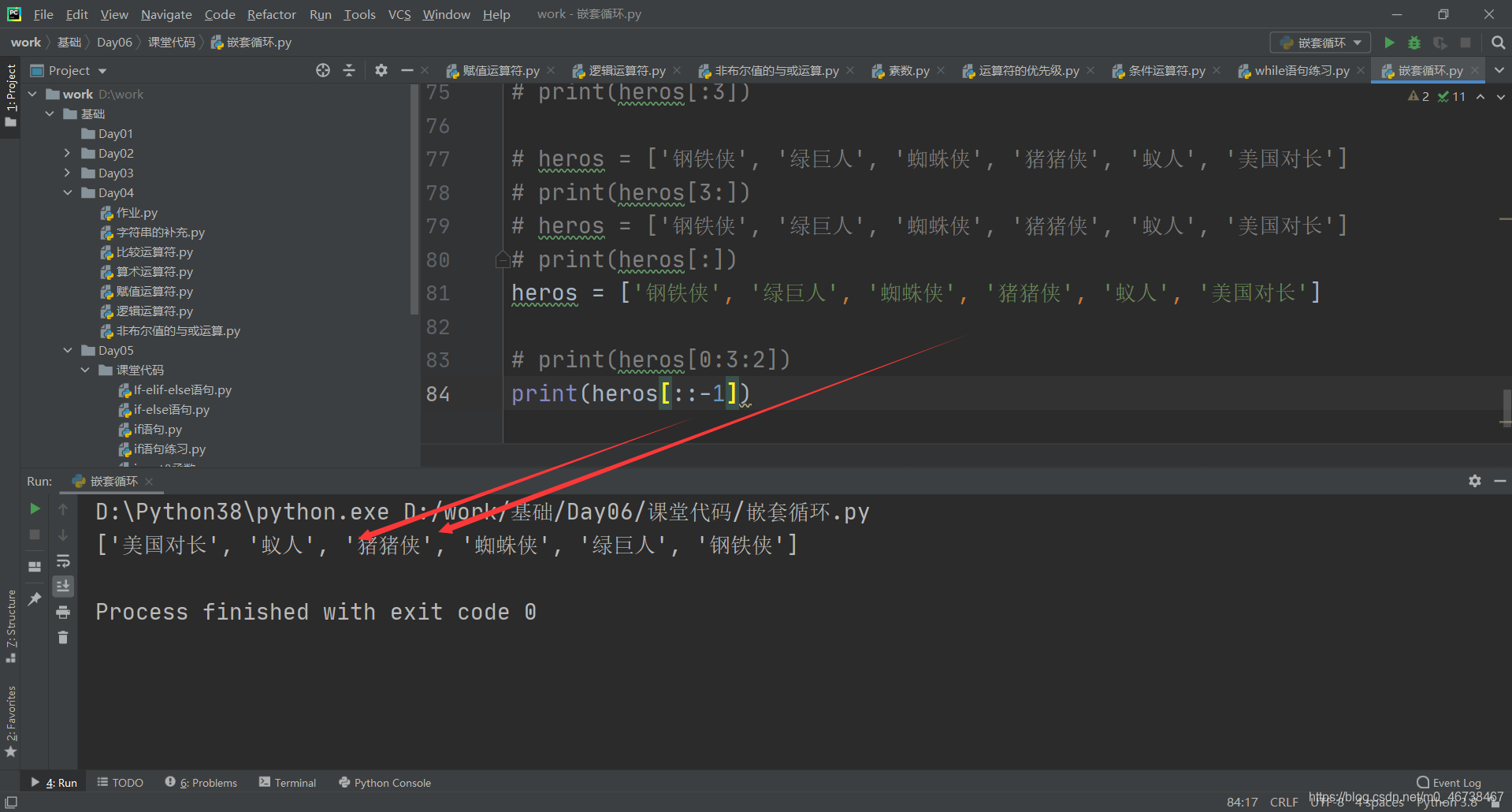Close the 逻辑运算符.py tab

point(677,70)
